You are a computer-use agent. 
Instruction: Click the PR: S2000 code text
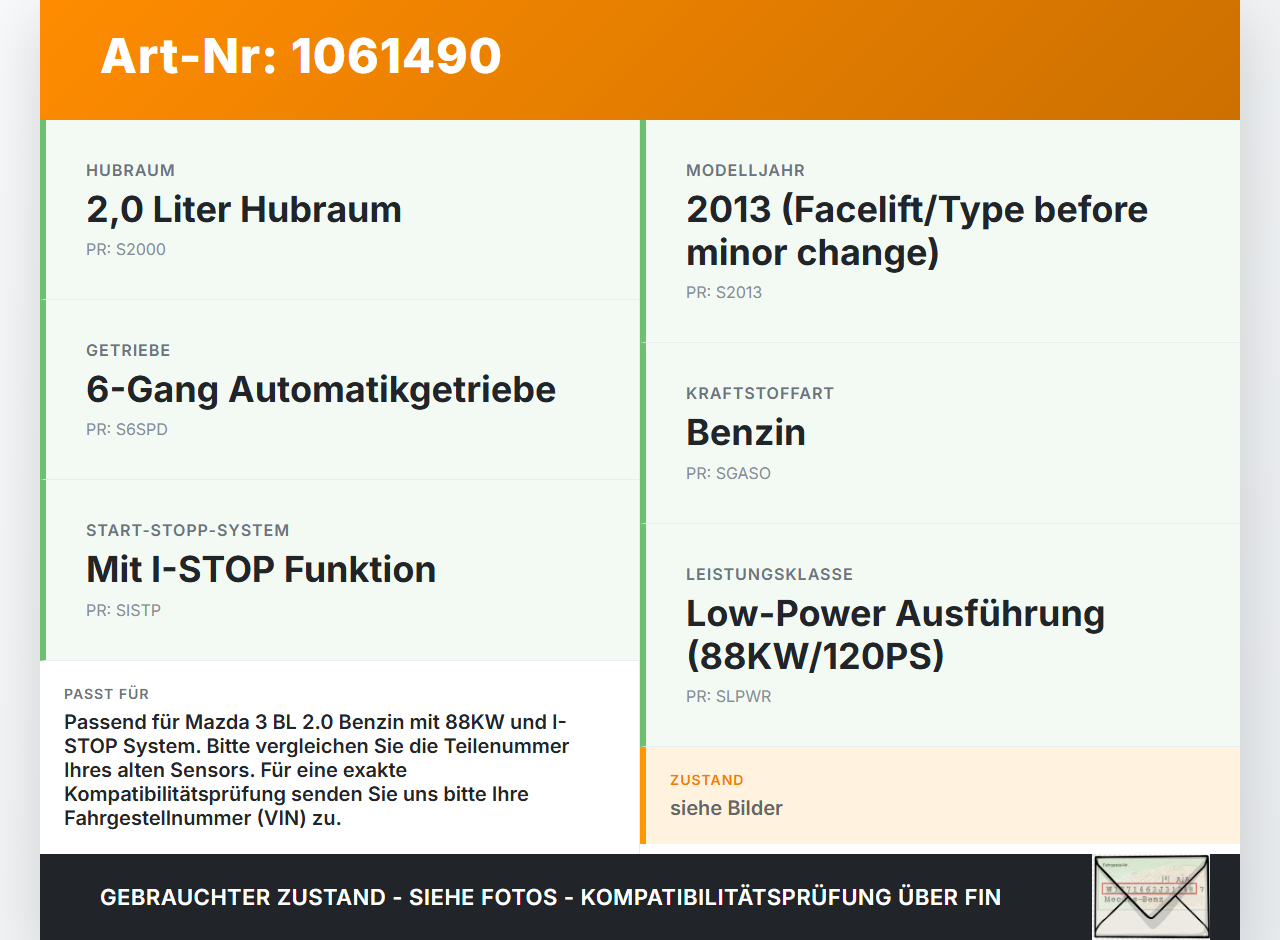126,250
